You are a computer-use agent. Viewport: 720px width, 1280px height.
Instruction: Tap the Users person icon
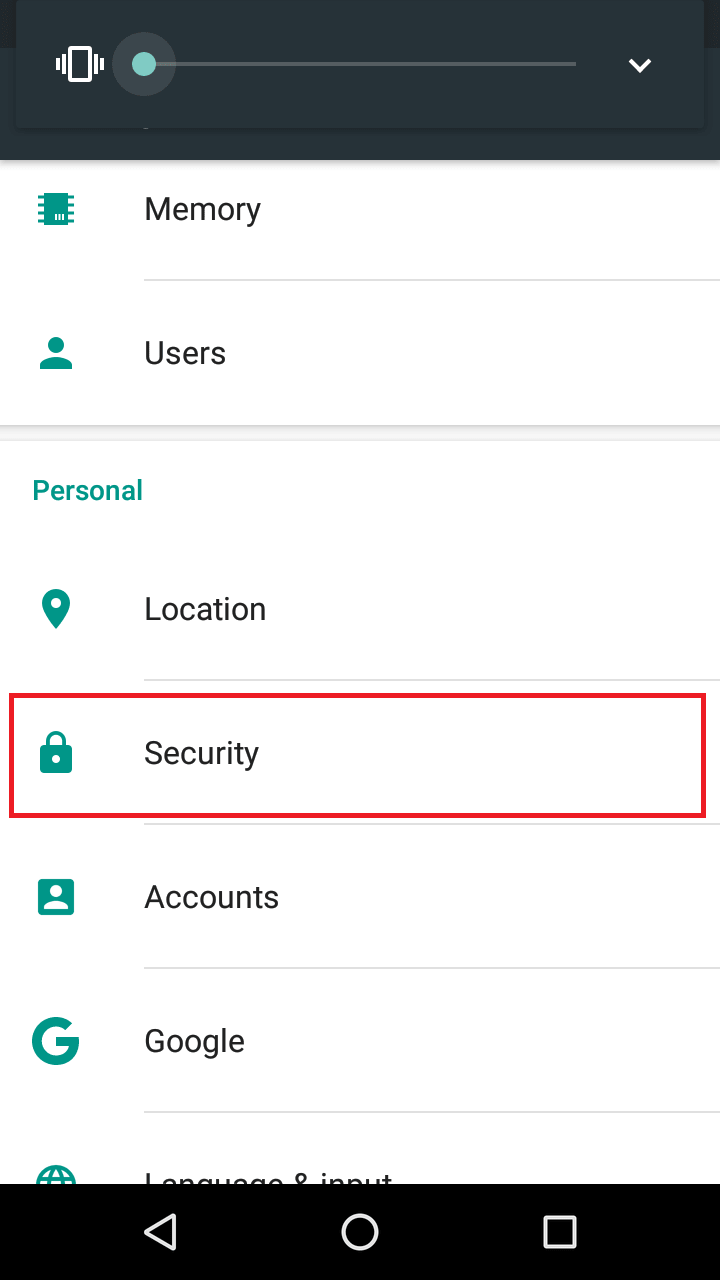tap(56, 353)
